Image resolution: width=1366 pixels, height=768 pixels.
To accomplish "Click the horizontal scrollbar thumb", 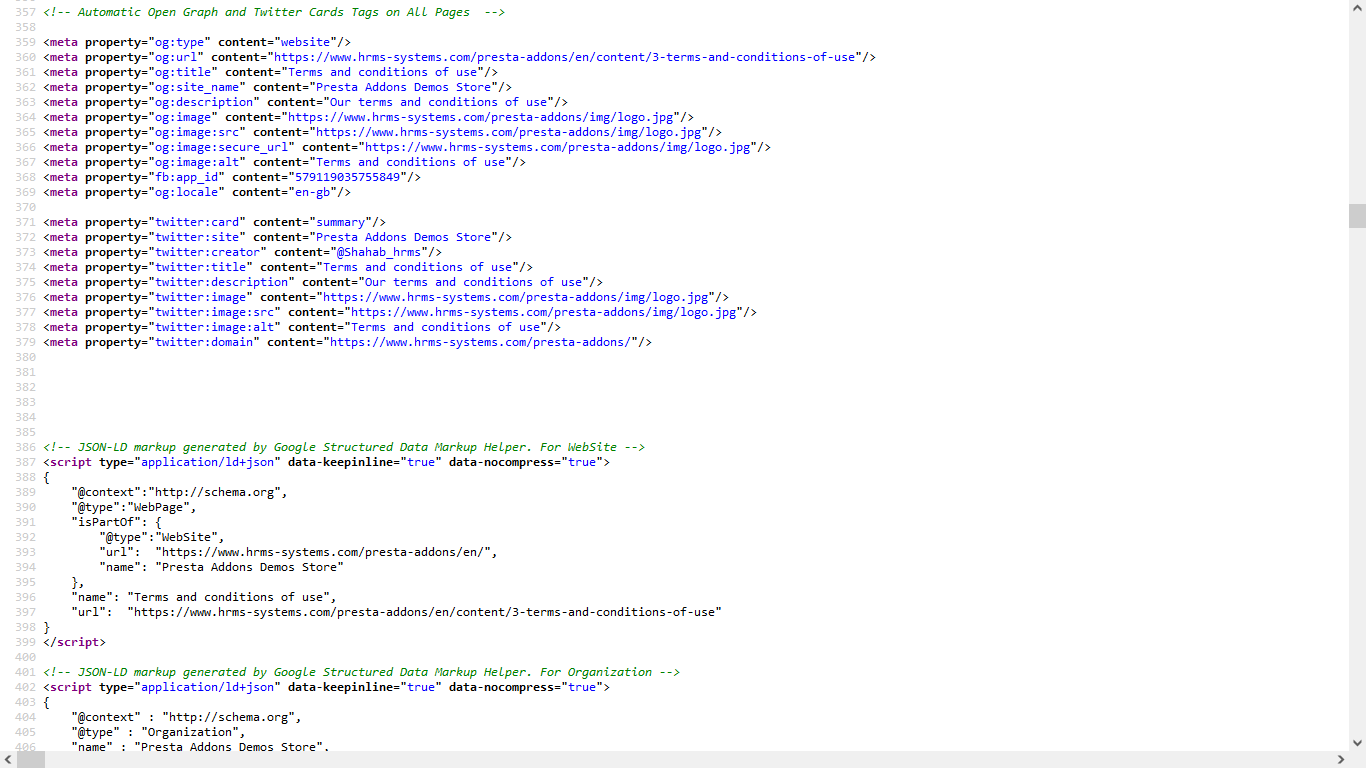I will coord(30,759).
